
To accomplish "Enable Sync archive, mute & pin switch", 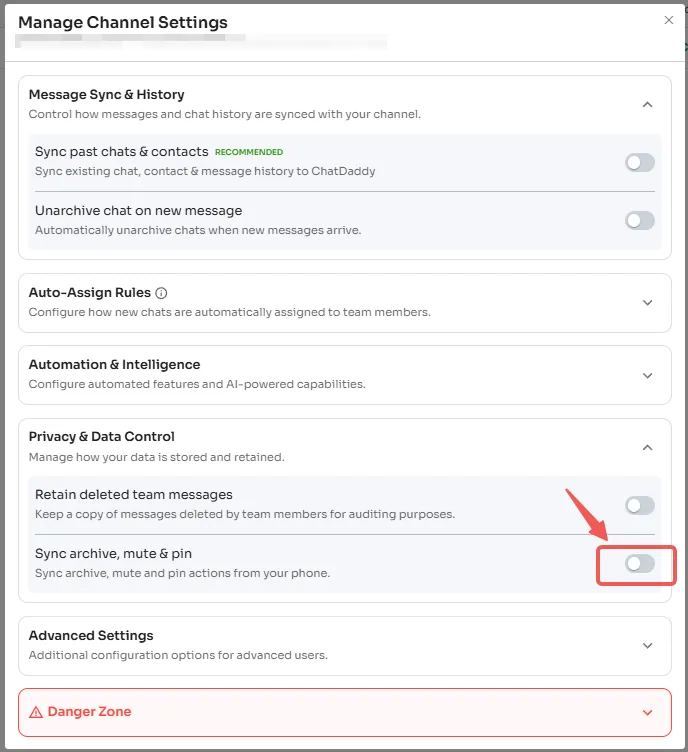I will pos(640,564).
